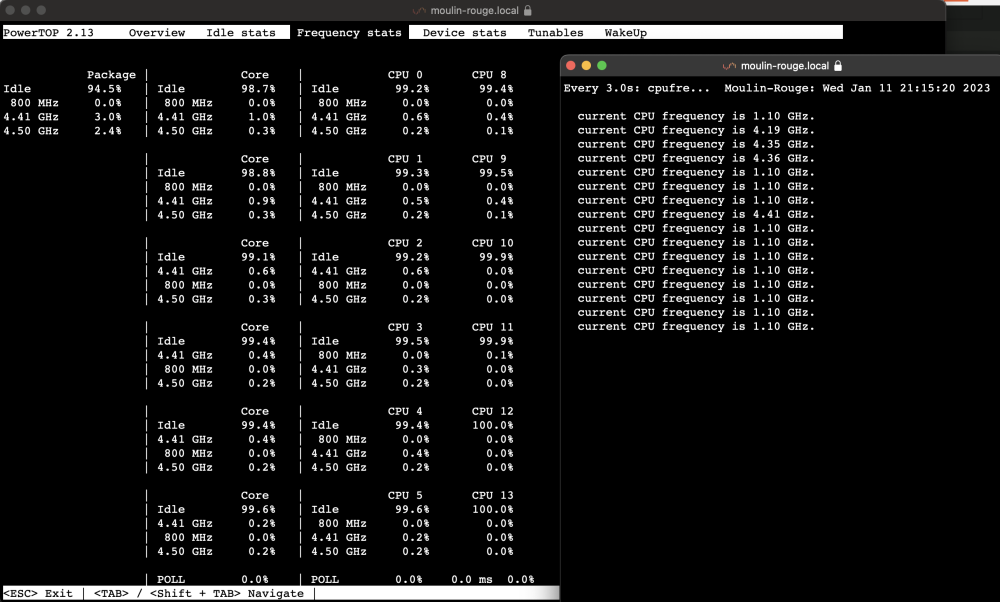Select the CPU 10 column header
Image resolution: width=1000 pixels, height=602 pixels.
(492, 243)
